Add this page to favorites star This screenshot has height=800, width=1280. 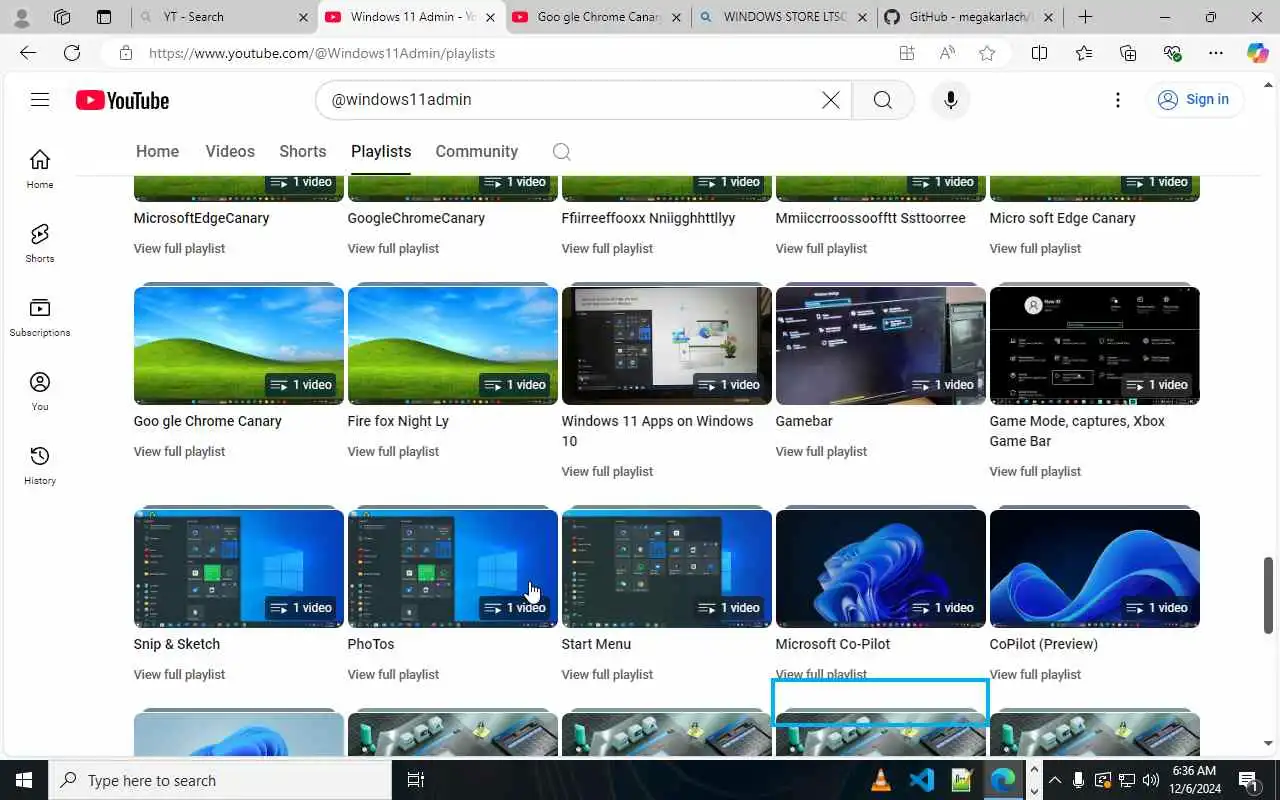(x=987, y=53)
